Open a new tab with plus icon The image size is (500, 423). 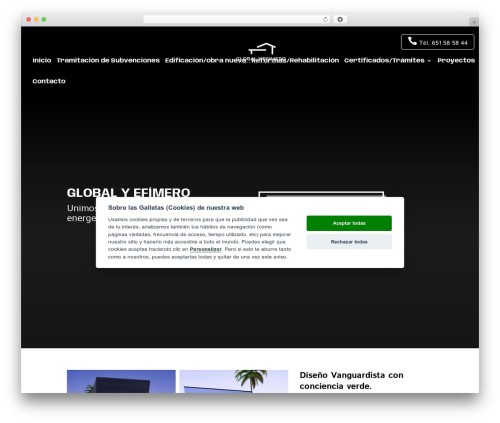click(x=474, y=22)
